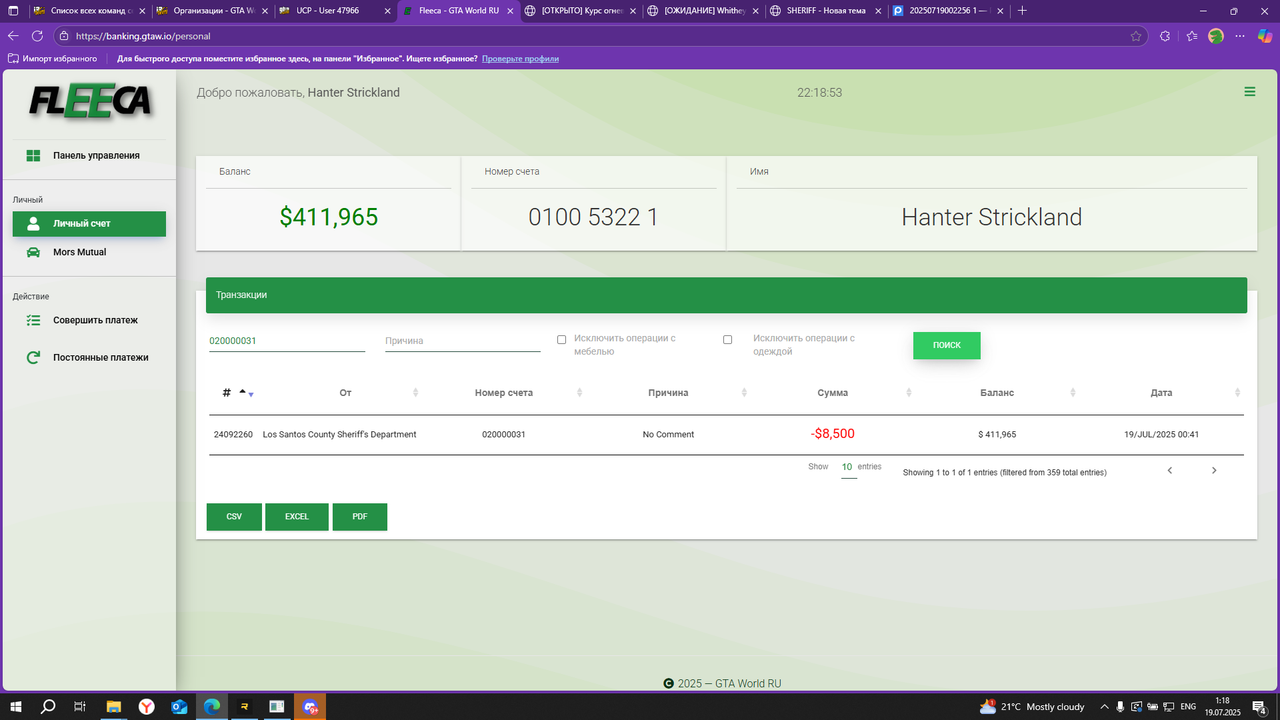Export transactions as EXCEL
This screenshot has width=1280, height=720.
(297, 517)
